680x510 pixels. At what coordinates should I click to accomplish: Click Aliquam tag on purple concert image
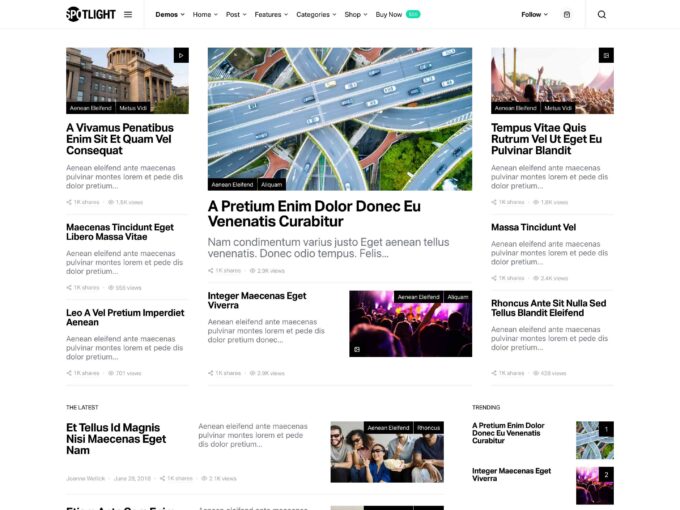tap(458, 297)
